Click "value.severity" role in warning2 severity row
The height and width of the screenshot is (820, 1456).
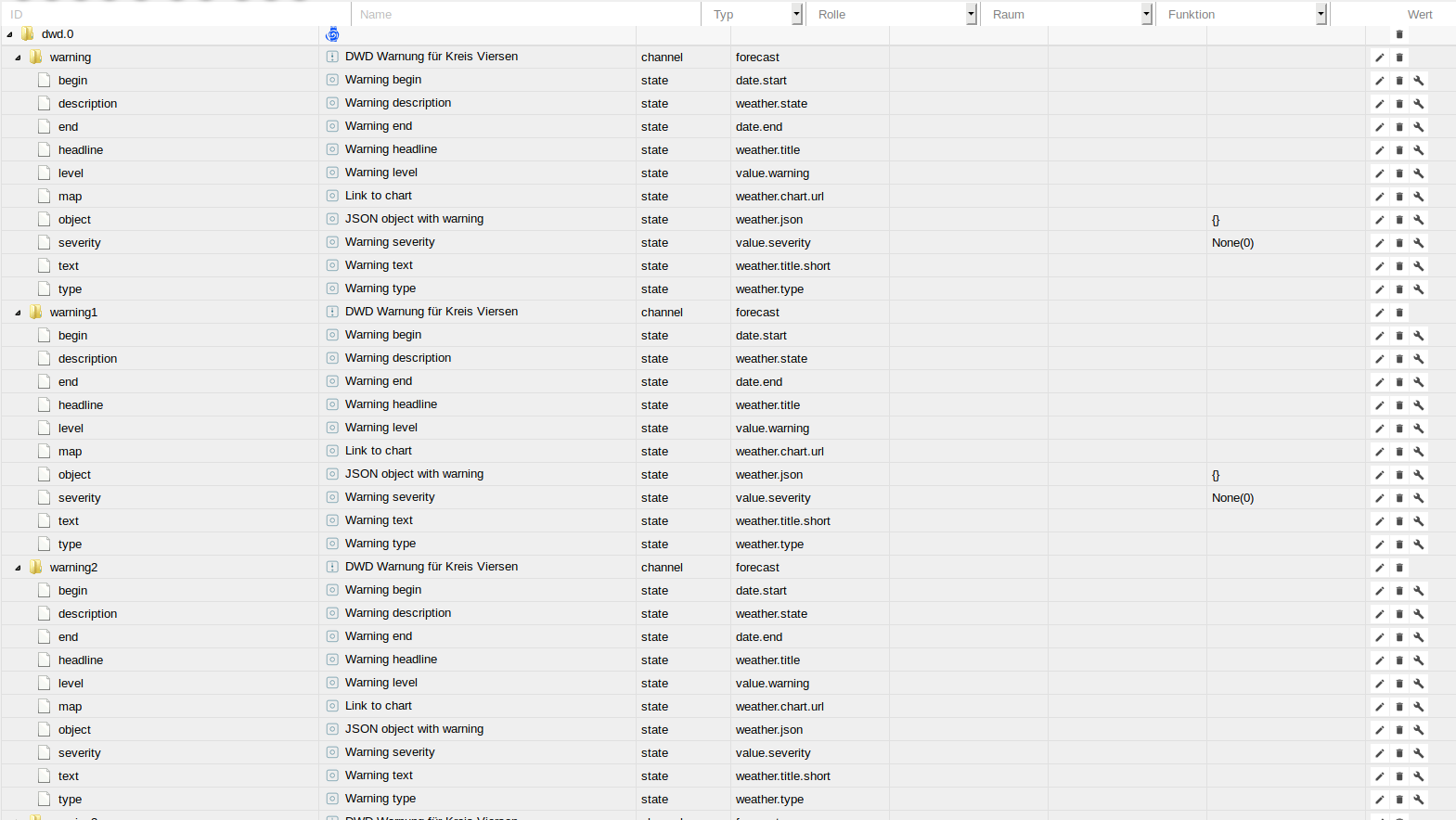[x=773, y=753]
